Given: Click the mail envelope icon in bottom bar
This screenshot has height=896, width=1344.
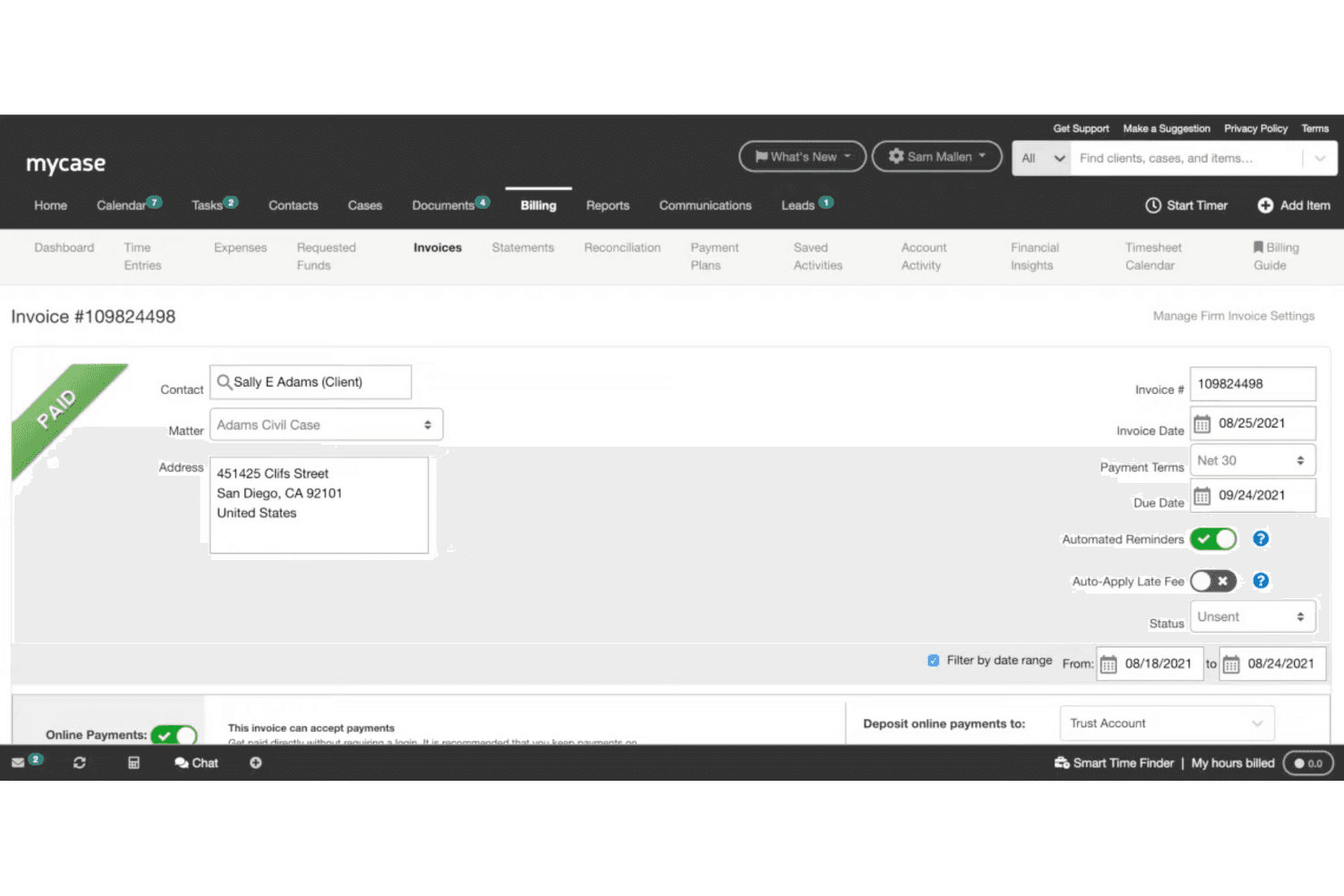Looking at the screenshot, I should pos(18,763).
